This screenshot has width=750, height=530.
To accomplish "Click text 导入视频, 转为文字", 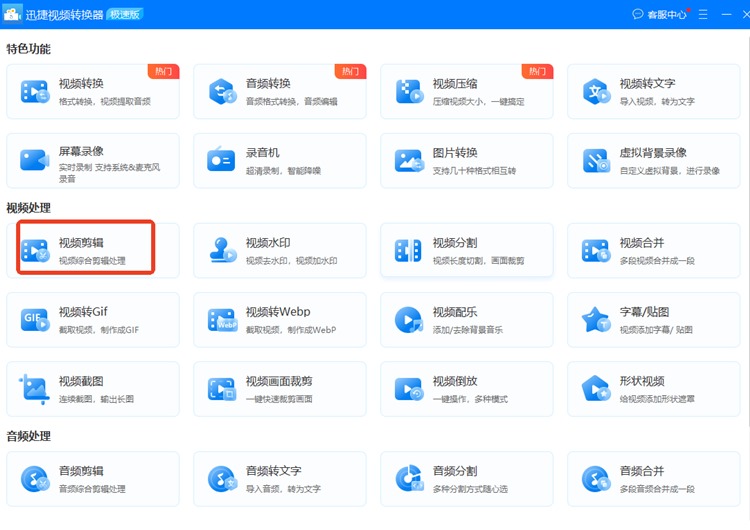I will (x=657, y=101).
